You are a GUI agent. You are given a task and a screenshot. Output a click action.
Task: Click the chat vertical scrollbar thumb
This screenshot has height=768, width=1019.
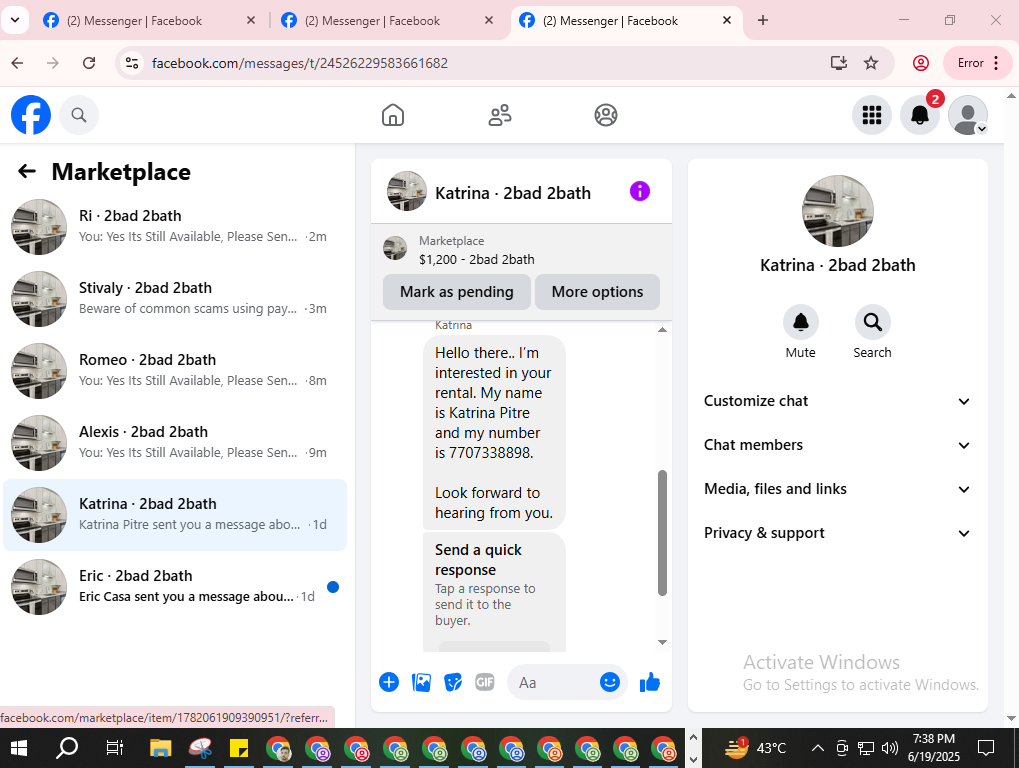[662, 532]
